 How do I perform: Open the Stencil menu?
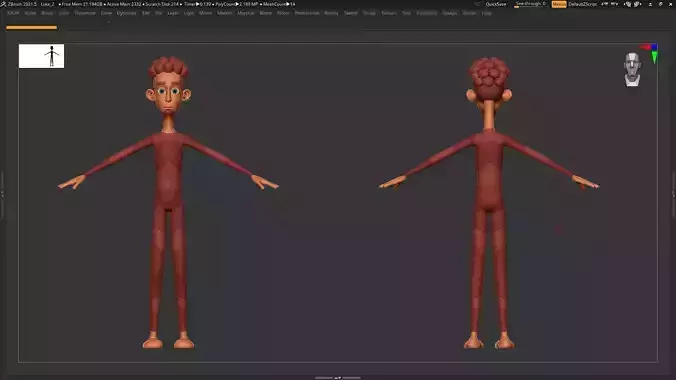(351, 13)
